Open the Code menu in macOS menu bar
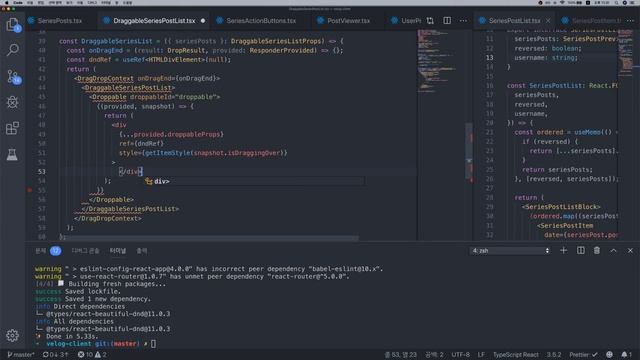 click(18, 2)
